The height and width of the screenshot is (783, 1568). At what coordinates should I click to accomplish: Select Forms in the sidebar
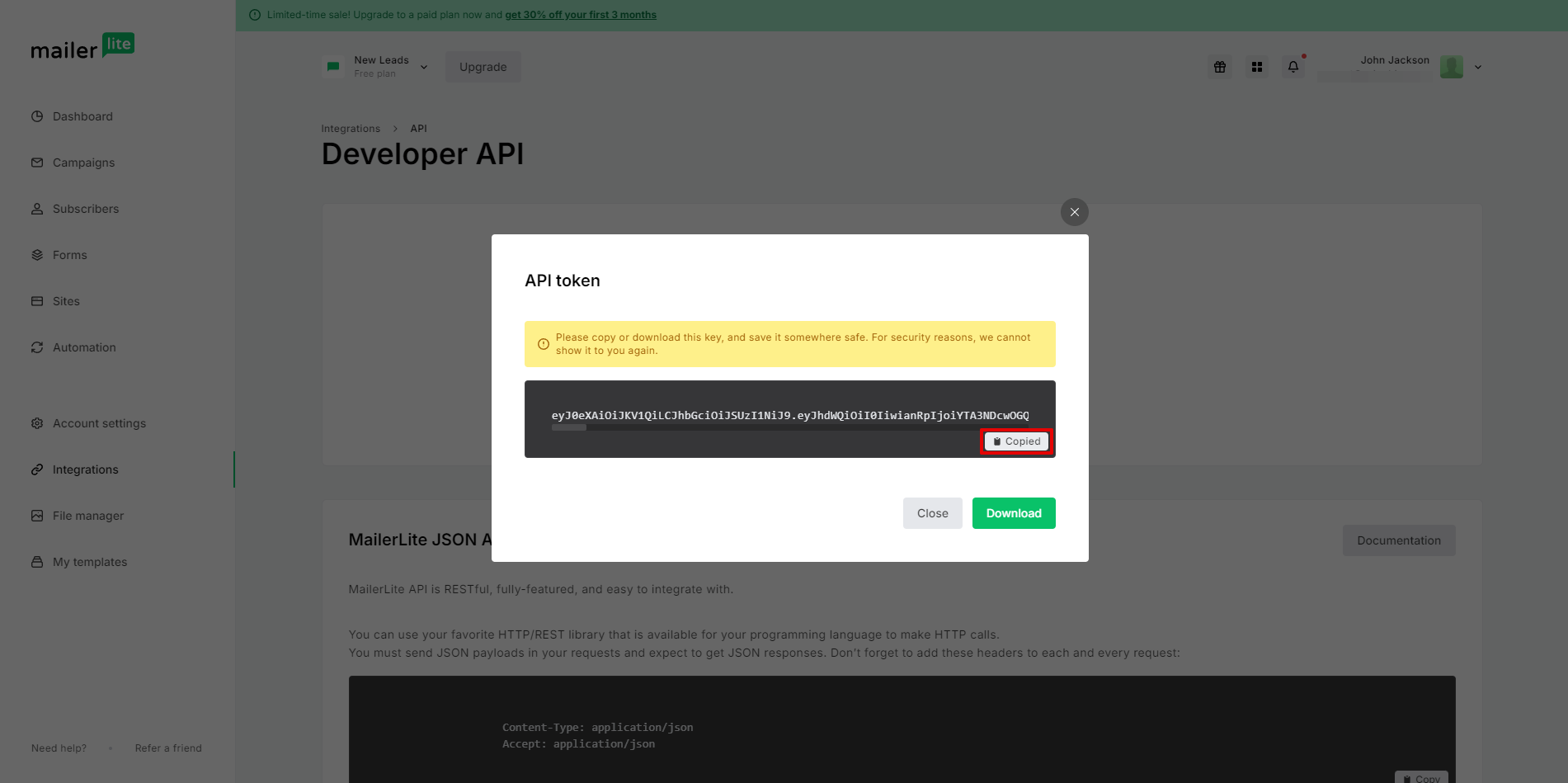tap(70, 255)
